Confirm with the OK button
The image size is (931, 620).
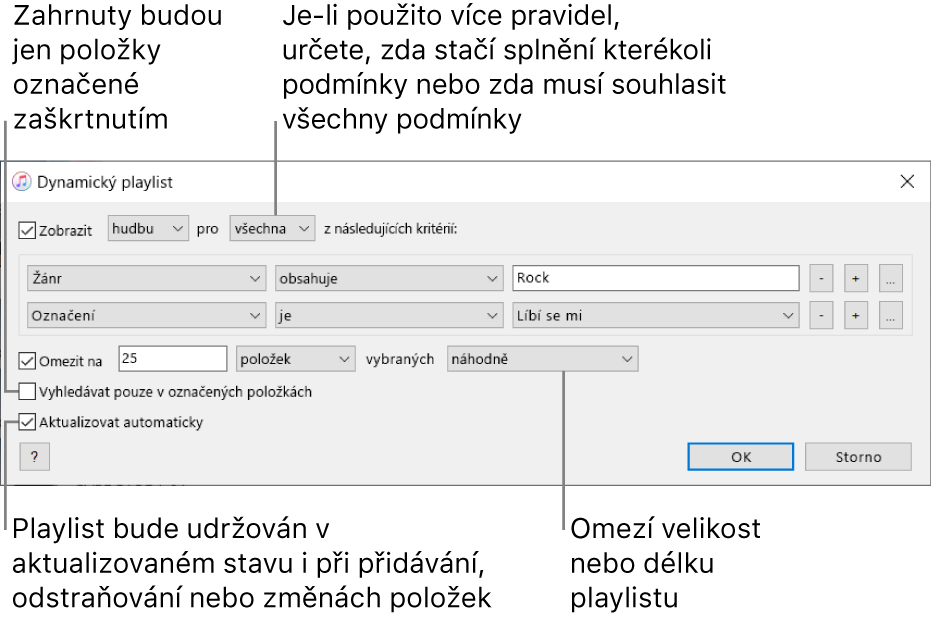click(x=740, y=457)
